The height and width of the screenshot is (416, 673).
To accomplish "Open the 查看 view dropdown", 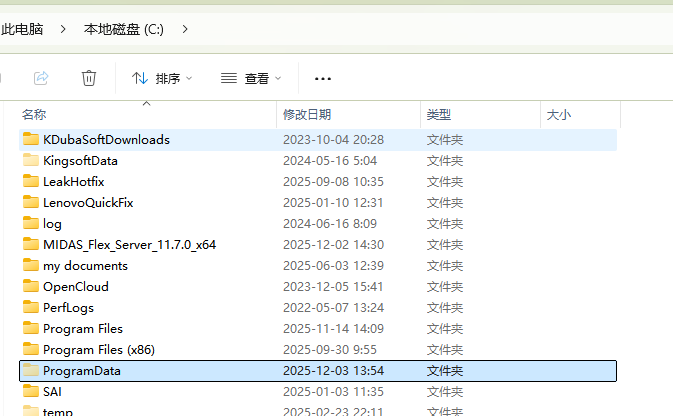I will pos(251,78).
